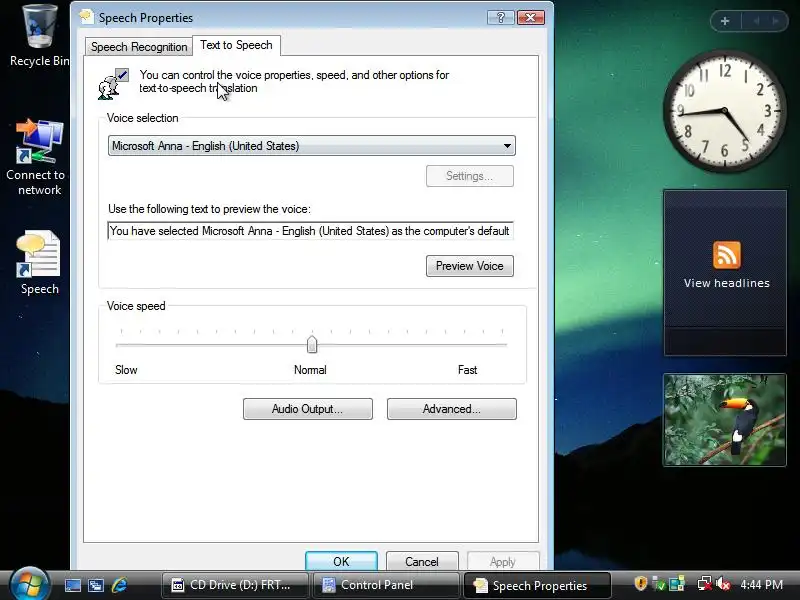Open the Advanced options button

[452, 409]
